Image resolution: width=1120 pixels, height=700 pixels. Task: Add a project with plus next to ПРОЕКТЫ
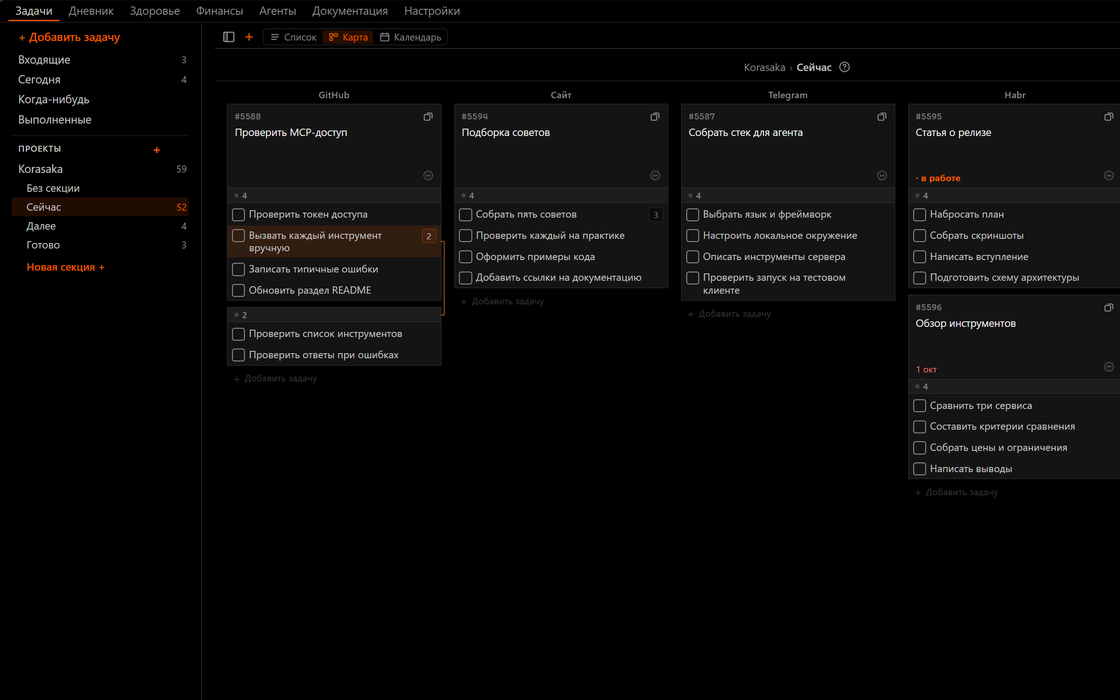(156, 150)
